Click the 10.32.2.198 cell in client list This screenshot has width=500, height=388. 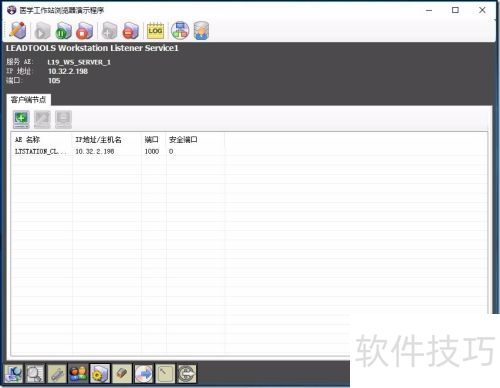95,151
